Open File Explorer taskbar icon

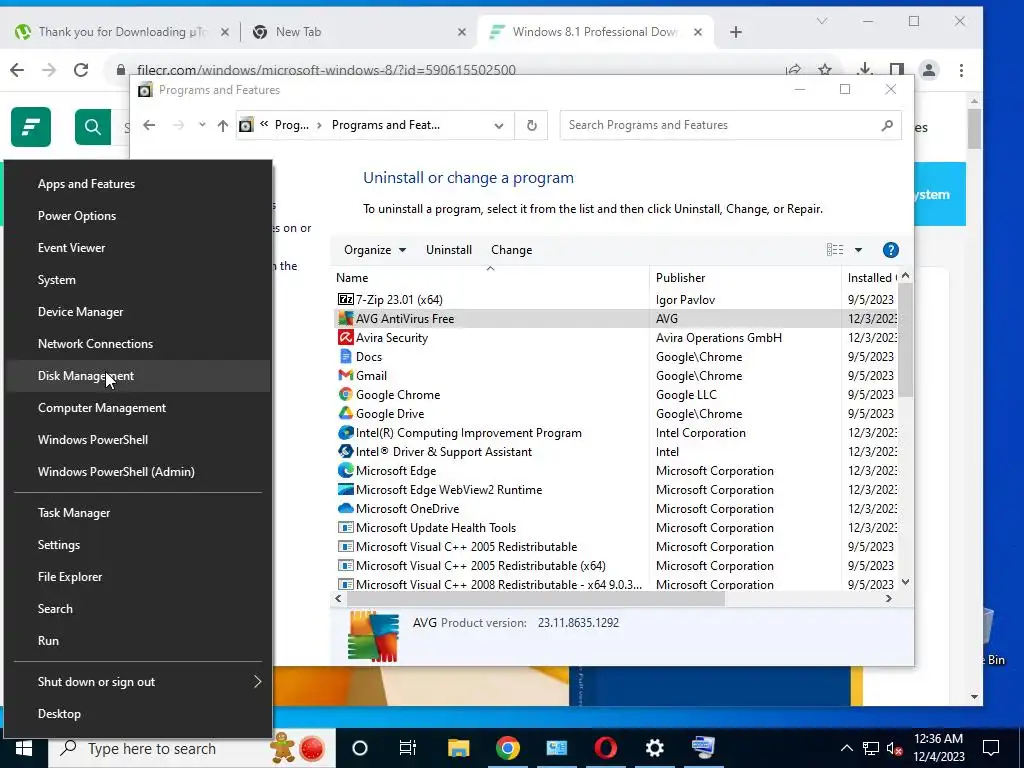point(458,748)
